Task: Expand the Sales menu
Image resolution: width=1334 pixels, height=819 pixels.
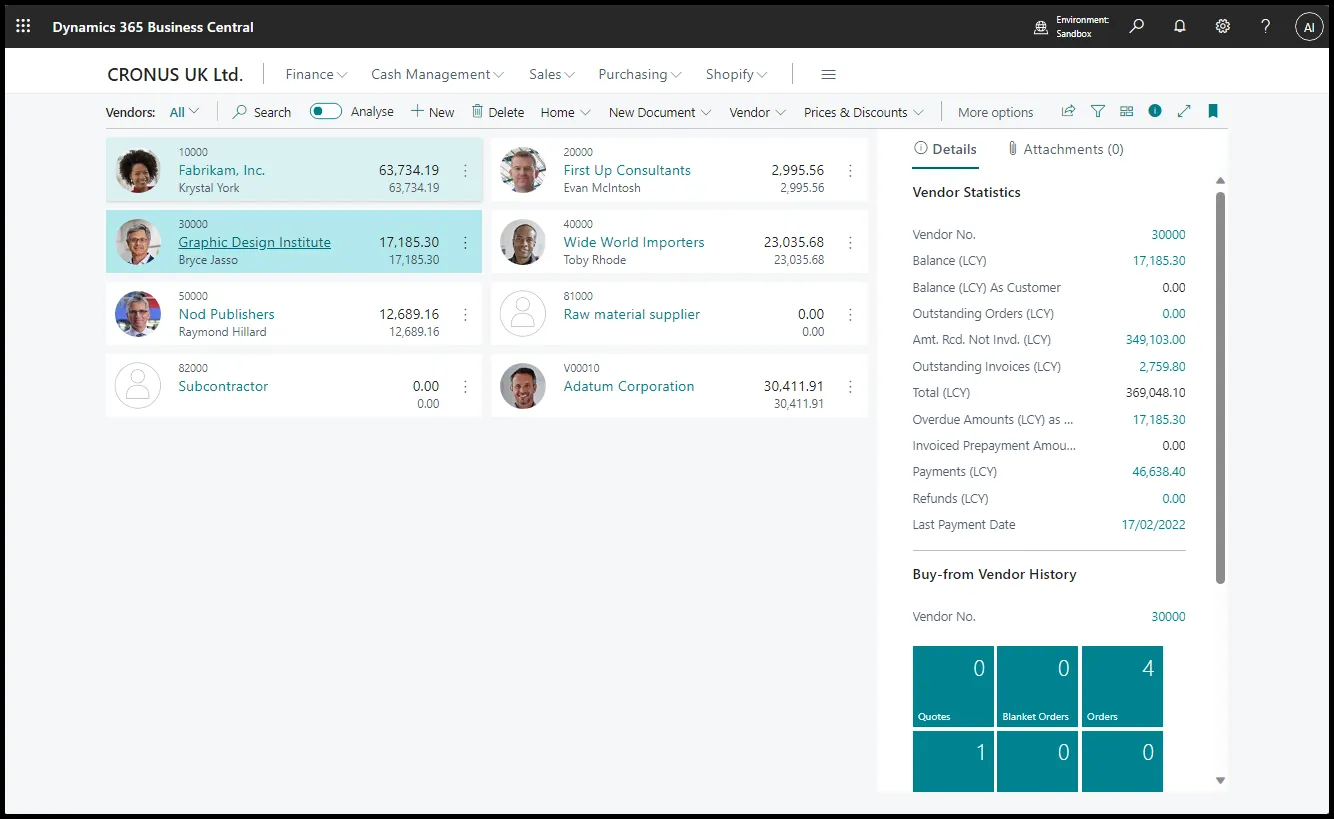Action: (552, 74)
